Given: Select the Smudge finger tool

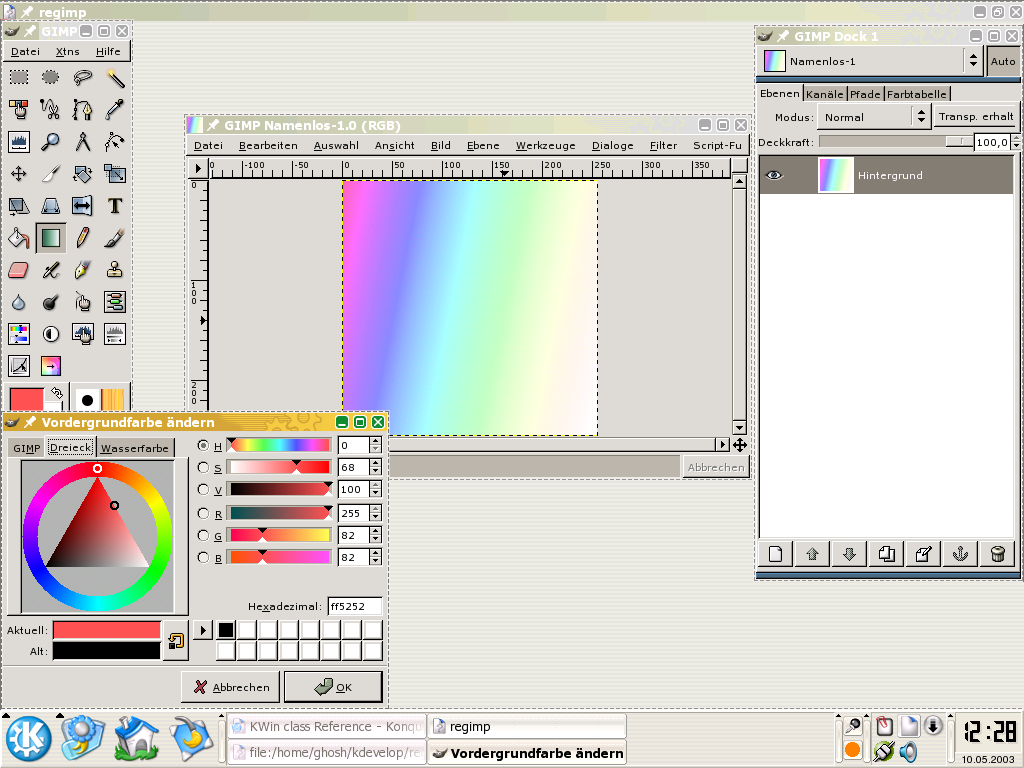Looking at the screenshot, I should pyautogui.click(x=82, y=302).
